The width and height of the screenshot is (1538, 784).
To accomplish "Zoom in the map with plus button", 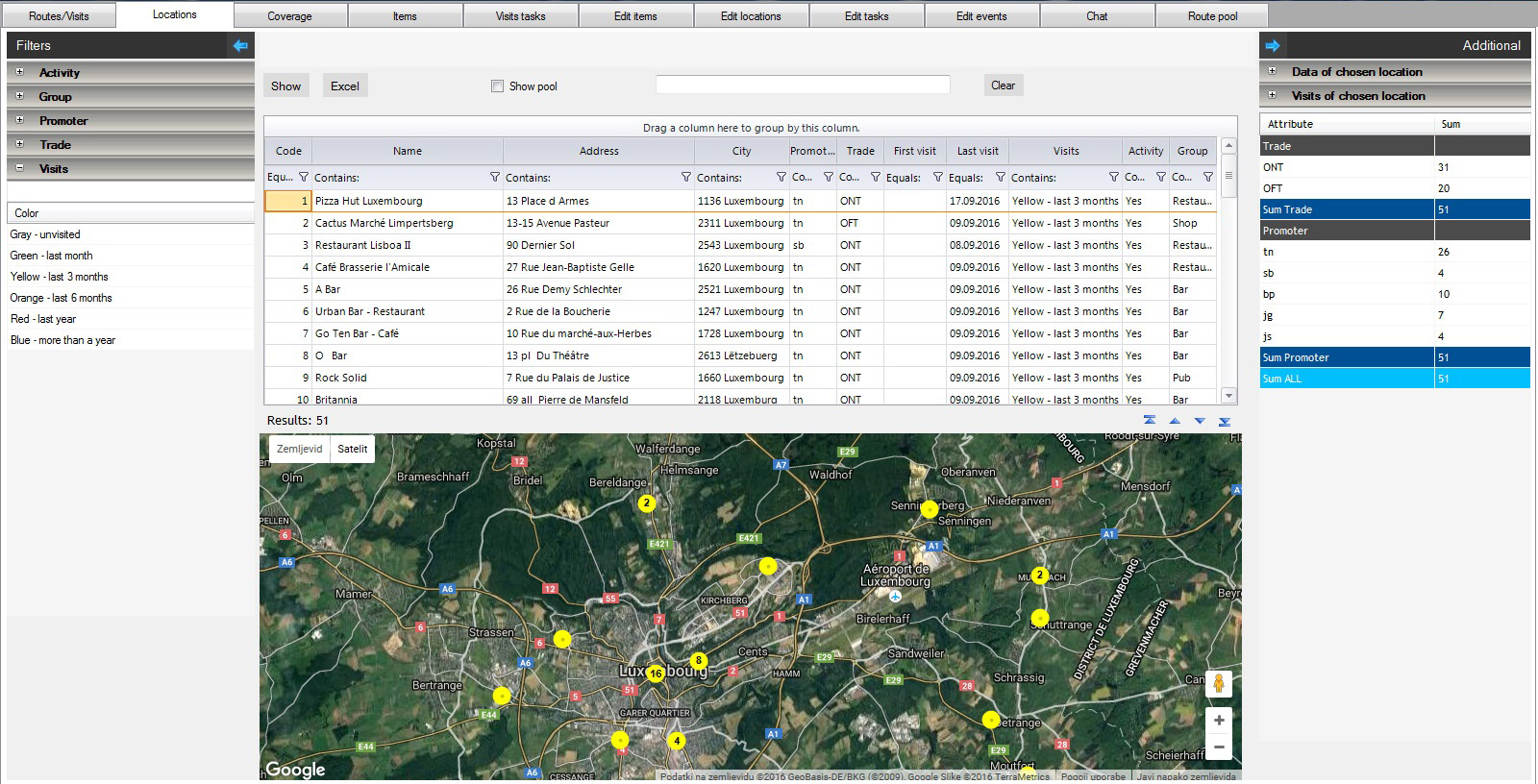I will click(1218, 721).
